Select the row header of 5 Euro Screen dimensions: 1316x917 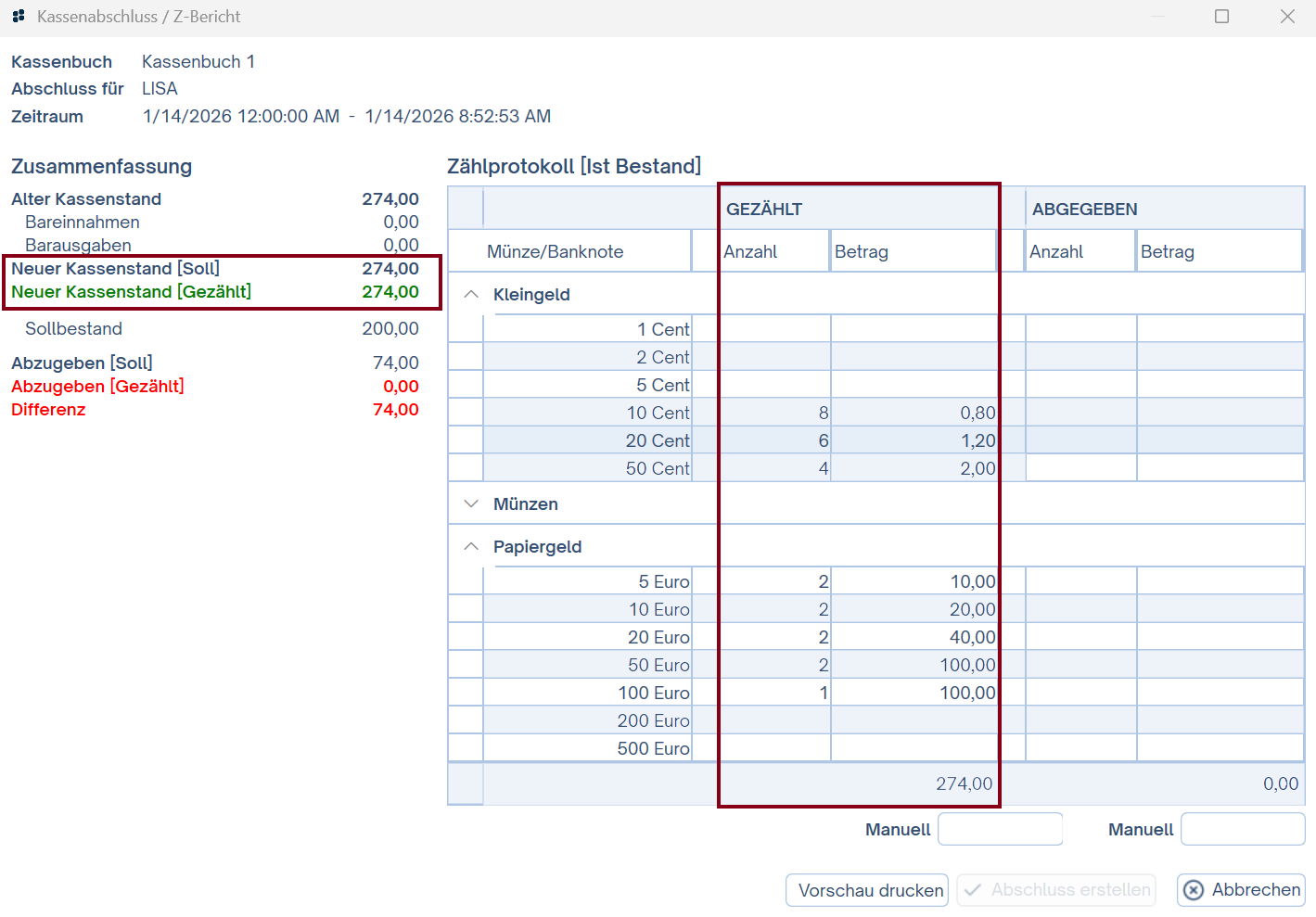click(466, 581)
